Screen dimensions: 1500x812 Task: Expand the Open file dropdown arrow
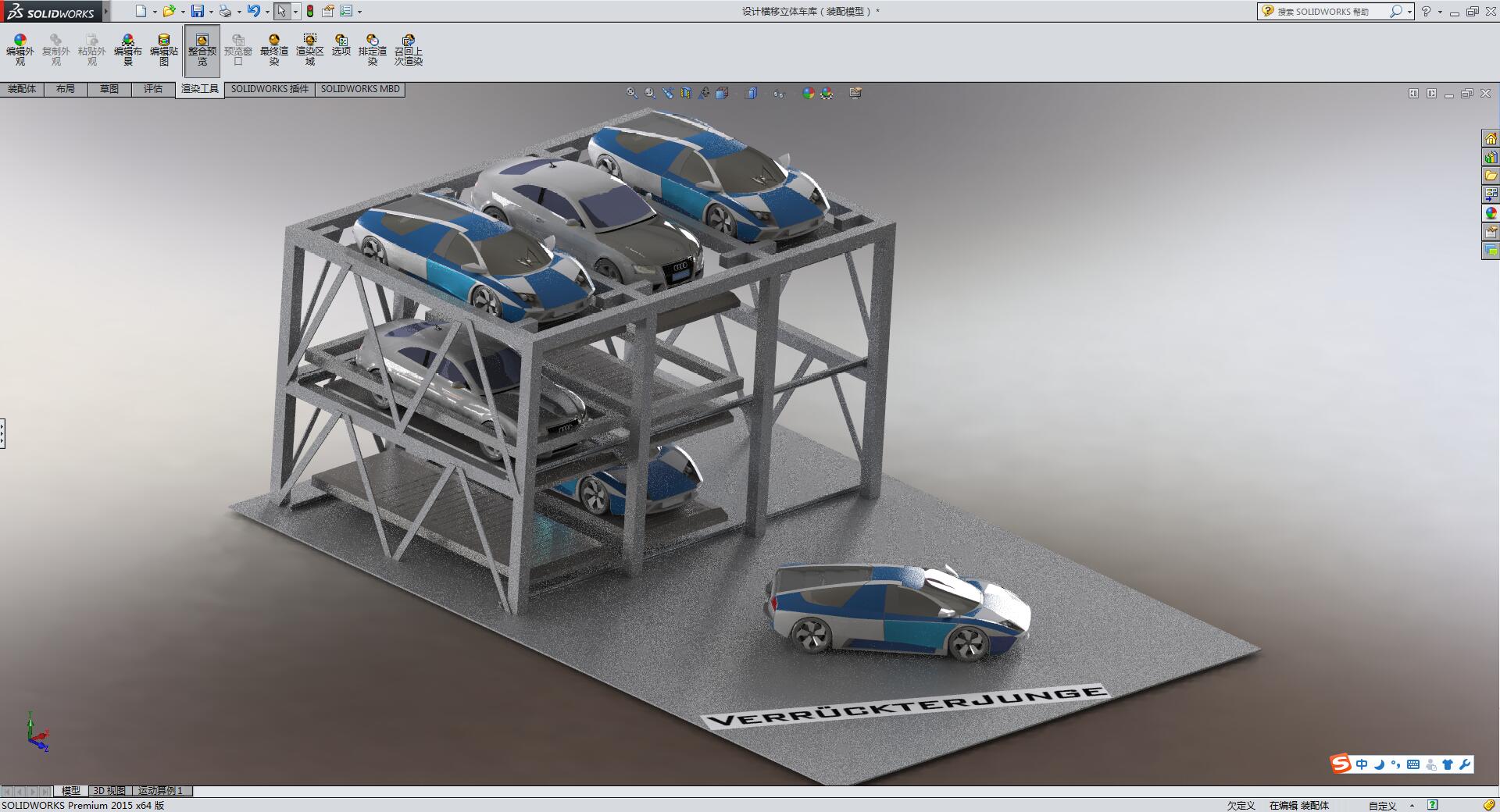point(183,12)
